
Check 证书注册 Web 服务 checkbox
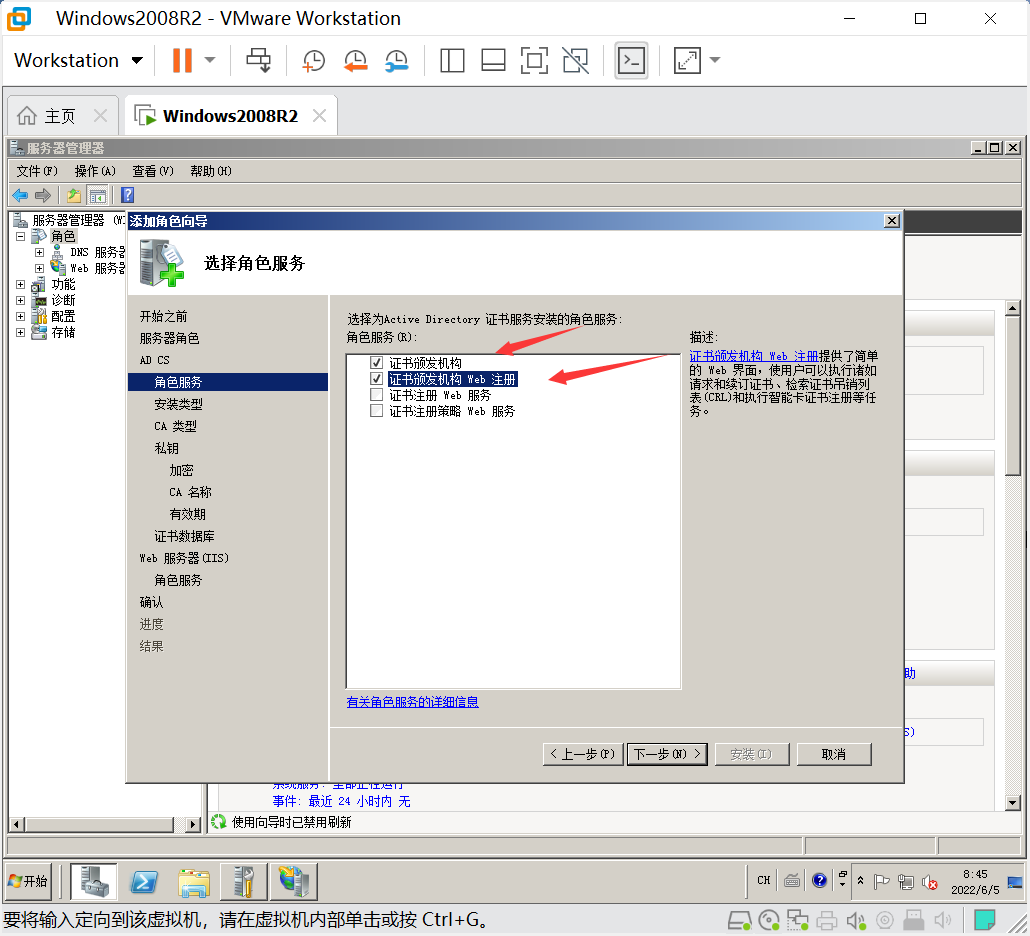[x=376, y=395]
